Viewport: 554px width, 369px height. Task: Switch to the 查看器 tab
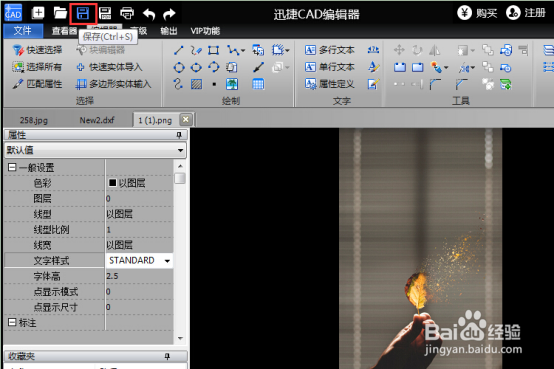pyautogui.click(x=64, y=31)
